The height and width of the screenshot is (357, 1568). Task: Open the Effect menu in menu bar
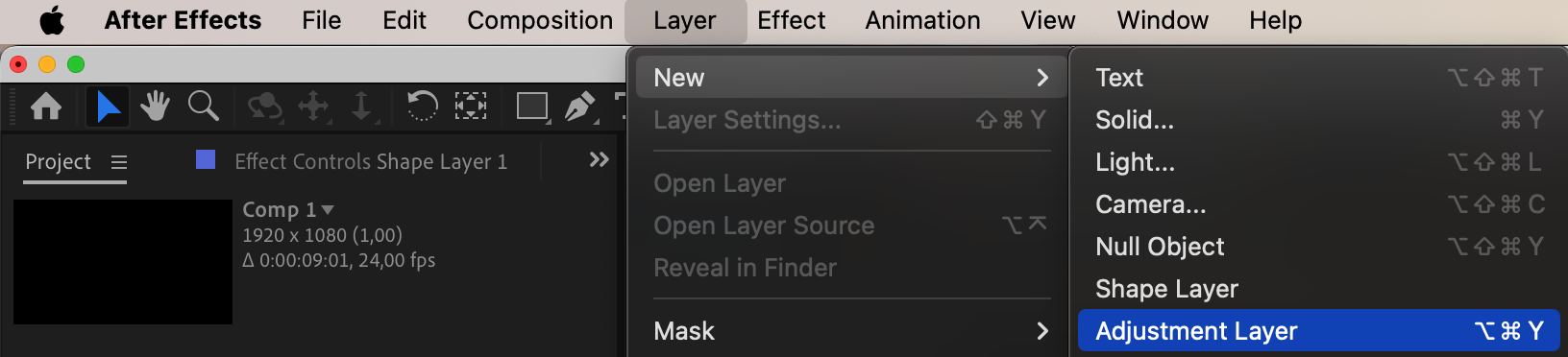click(x=791, y=20)
